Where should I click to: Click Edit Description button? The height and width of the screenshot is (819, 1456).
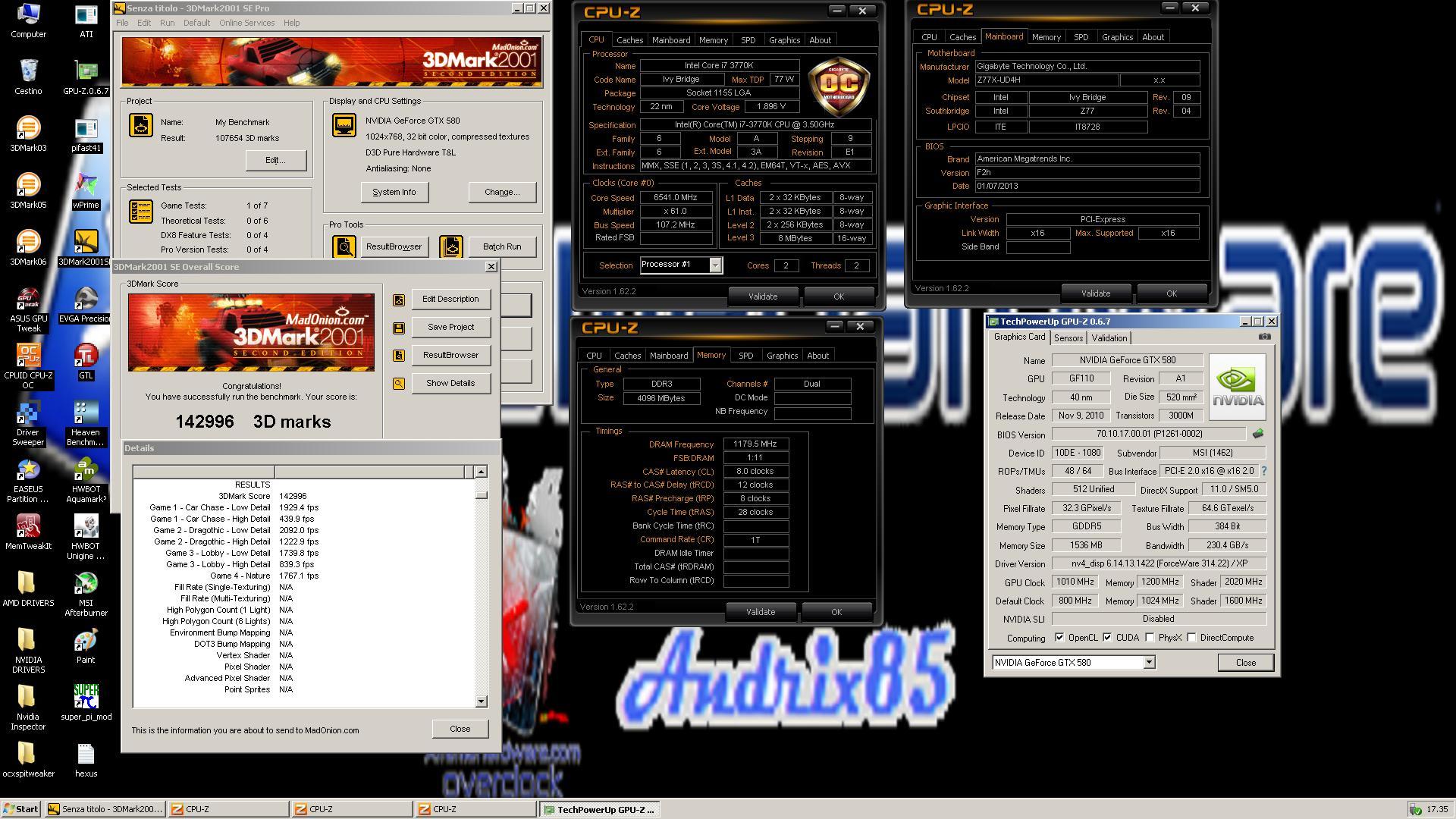tap(450, 300)
